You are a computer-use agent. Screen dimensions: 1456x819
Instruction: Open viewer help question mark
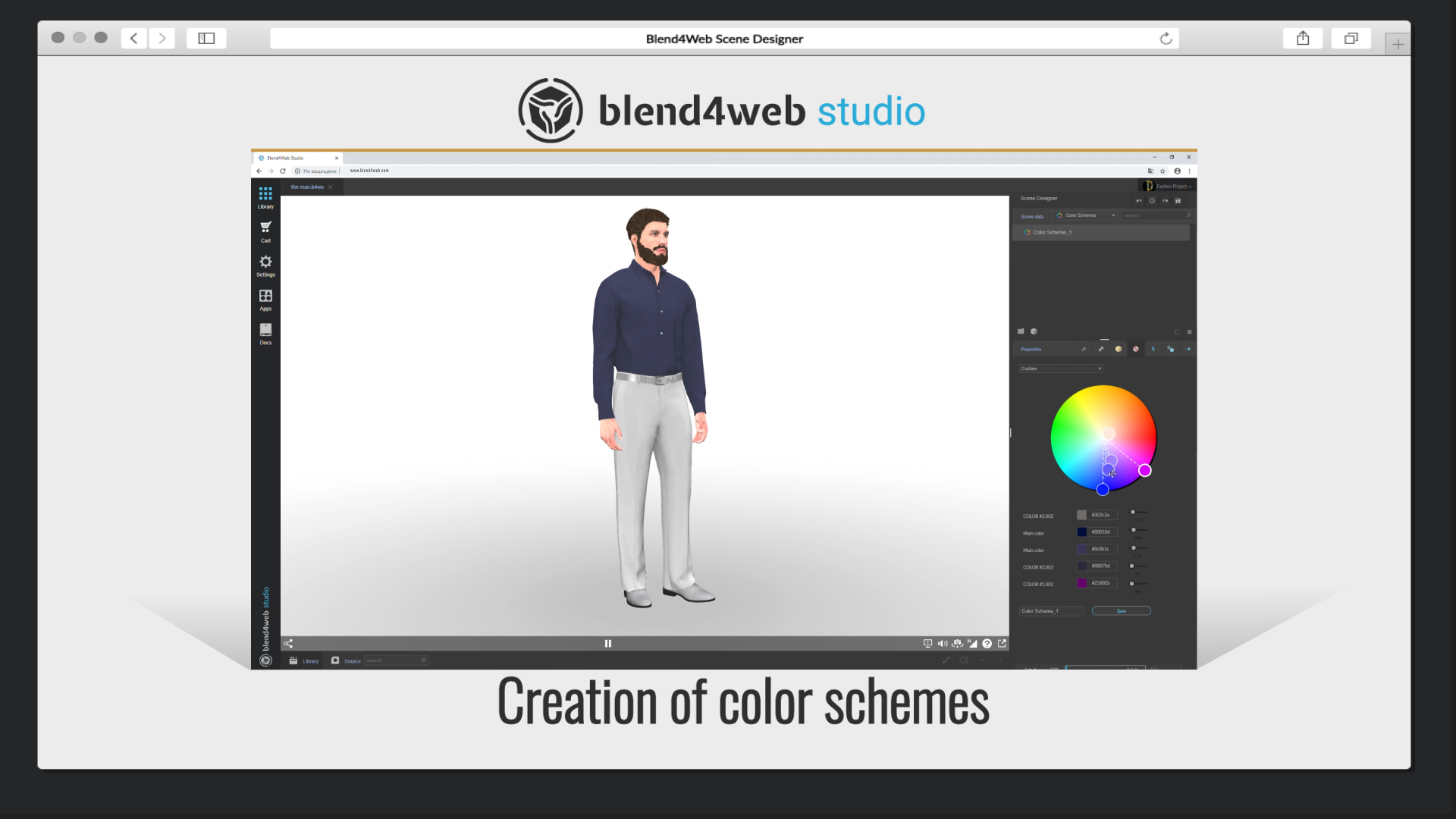(x=987, y=643)
